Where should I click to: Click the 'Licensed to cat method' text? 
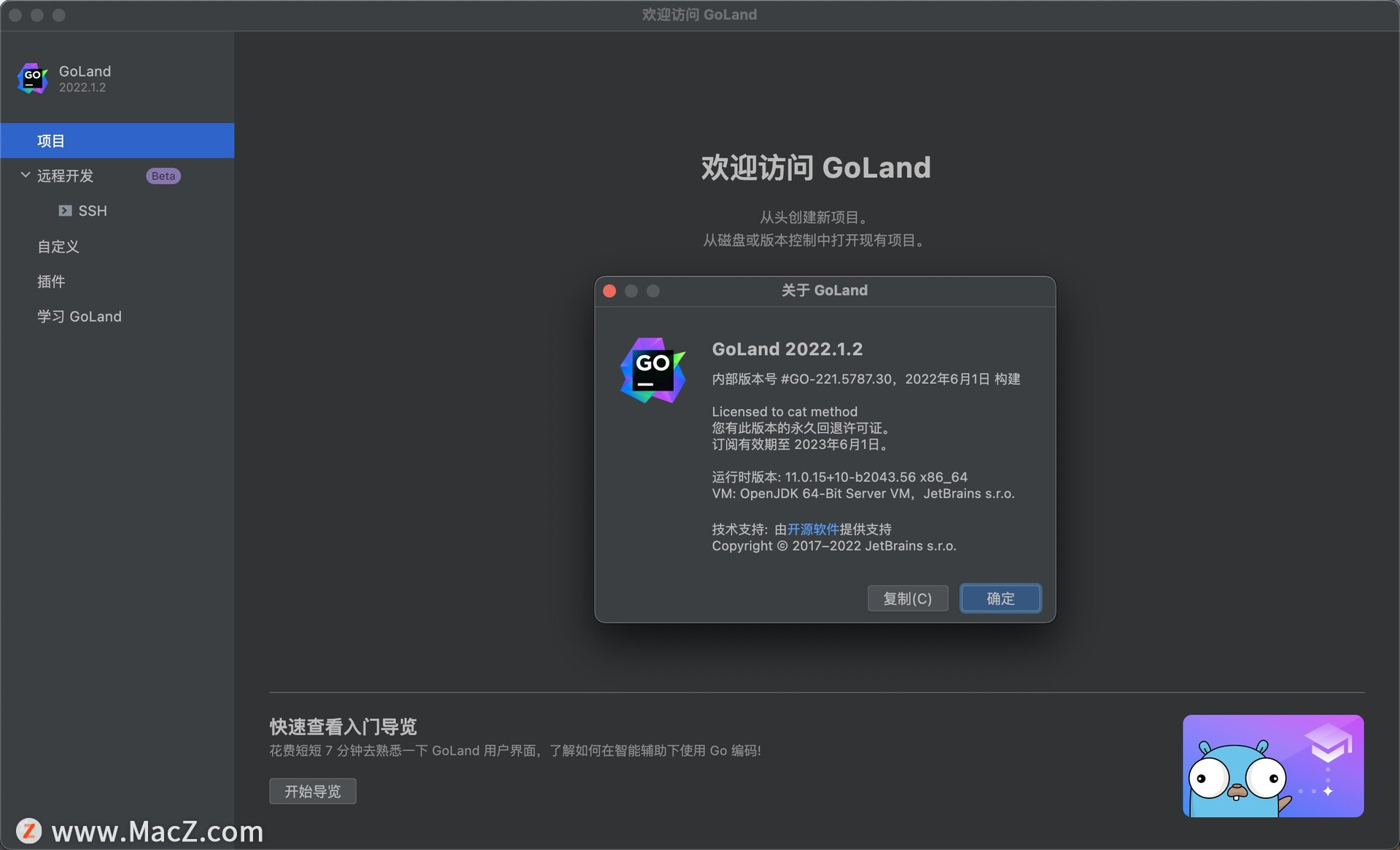click(785, 412)
